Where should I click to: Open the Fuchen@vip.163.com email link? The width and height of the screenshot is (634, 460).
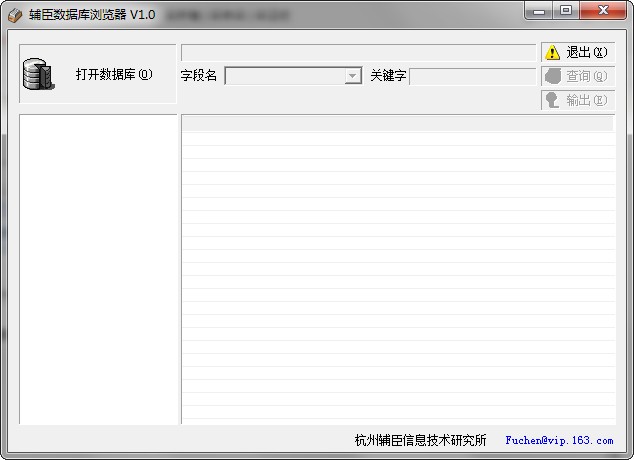coord(559,440)
